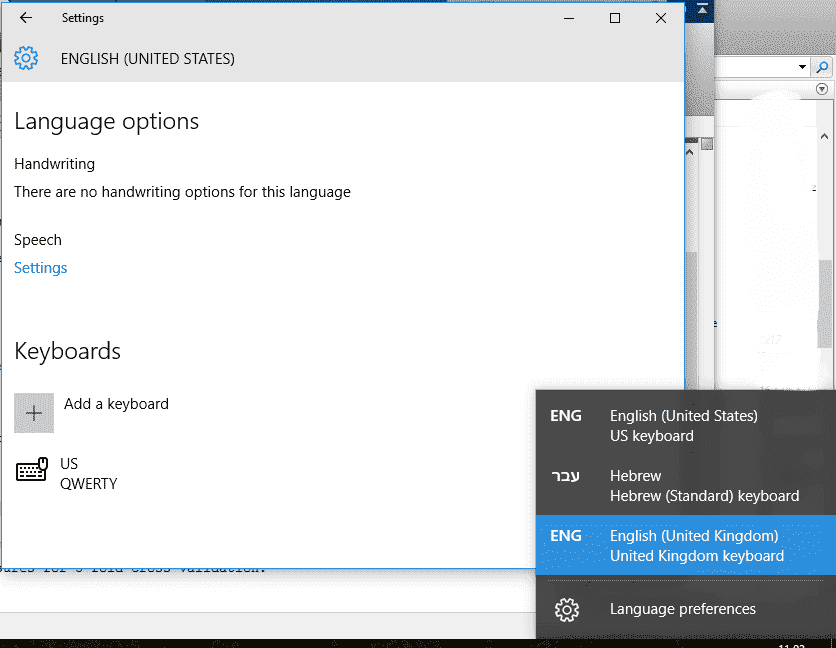Screen dimensions: 836x648
Task: Maximize the Settings window
Action: (x=615, y=18)
